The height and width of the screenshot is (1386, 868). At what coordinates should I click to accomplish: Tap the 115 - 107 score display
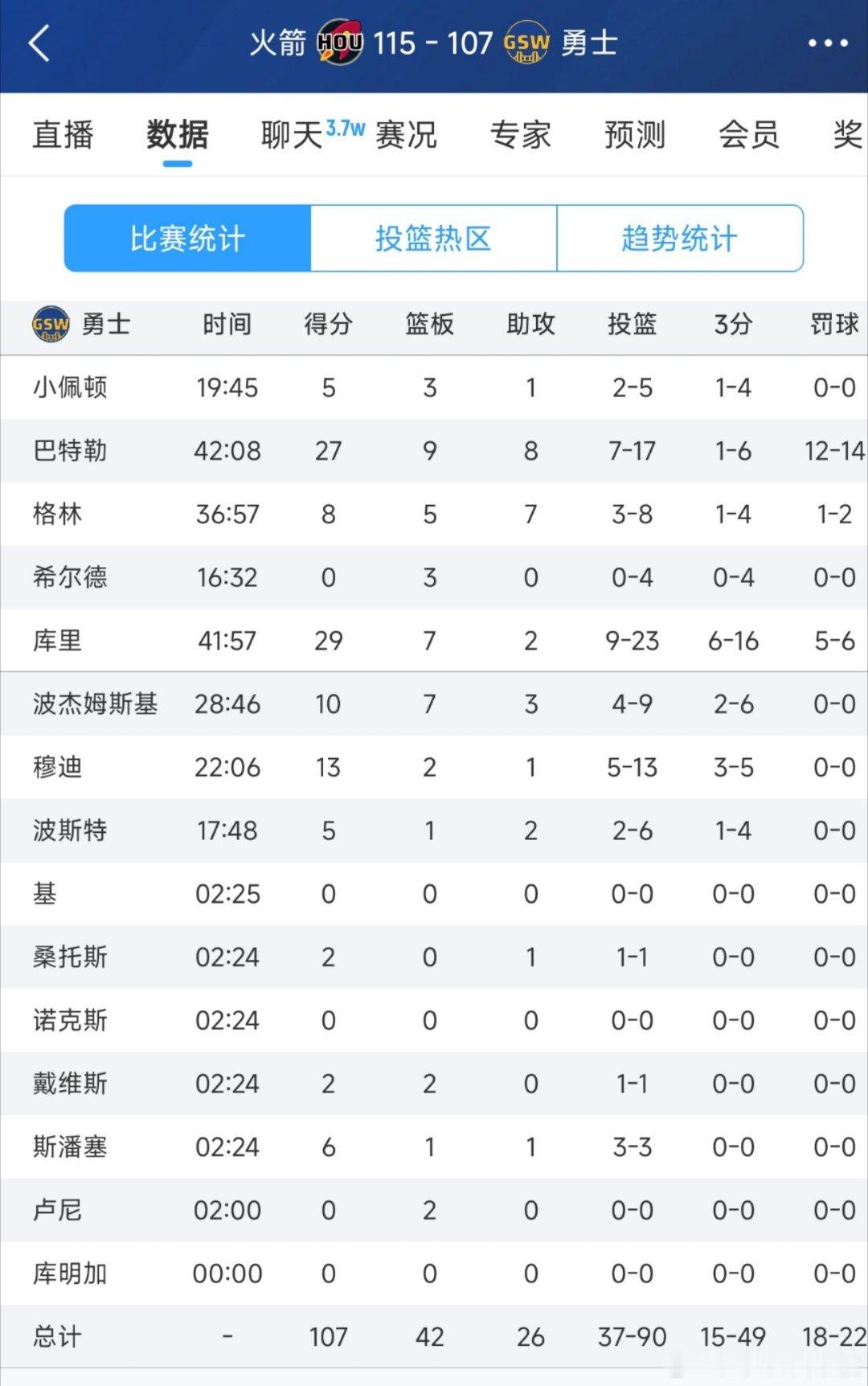click(x=432, y=43)
